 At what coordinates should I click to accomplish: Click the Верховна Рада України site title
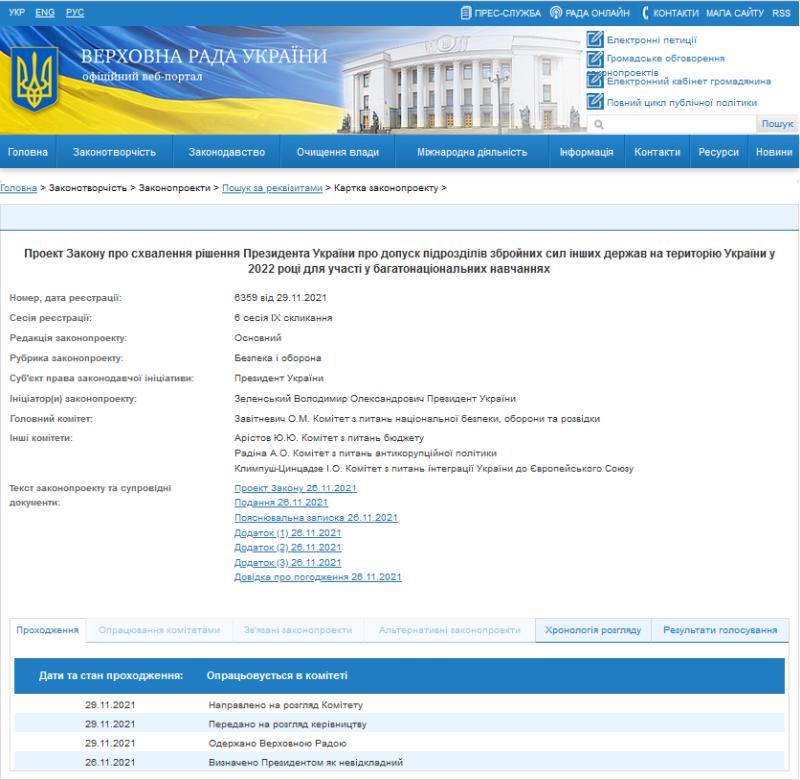click(x=204, y=56)
